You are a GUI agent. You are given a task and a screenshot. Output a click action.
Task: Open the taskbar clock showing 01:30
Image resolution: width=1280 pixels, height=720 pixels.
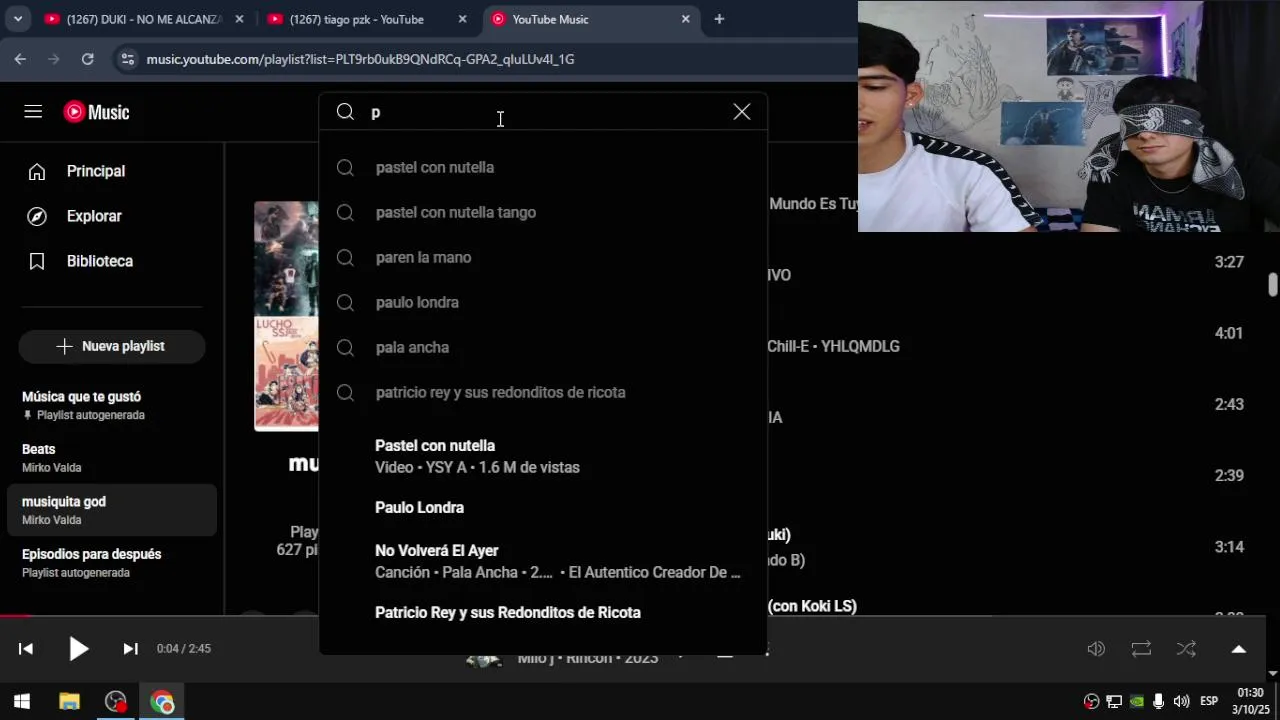[1250, 701]
